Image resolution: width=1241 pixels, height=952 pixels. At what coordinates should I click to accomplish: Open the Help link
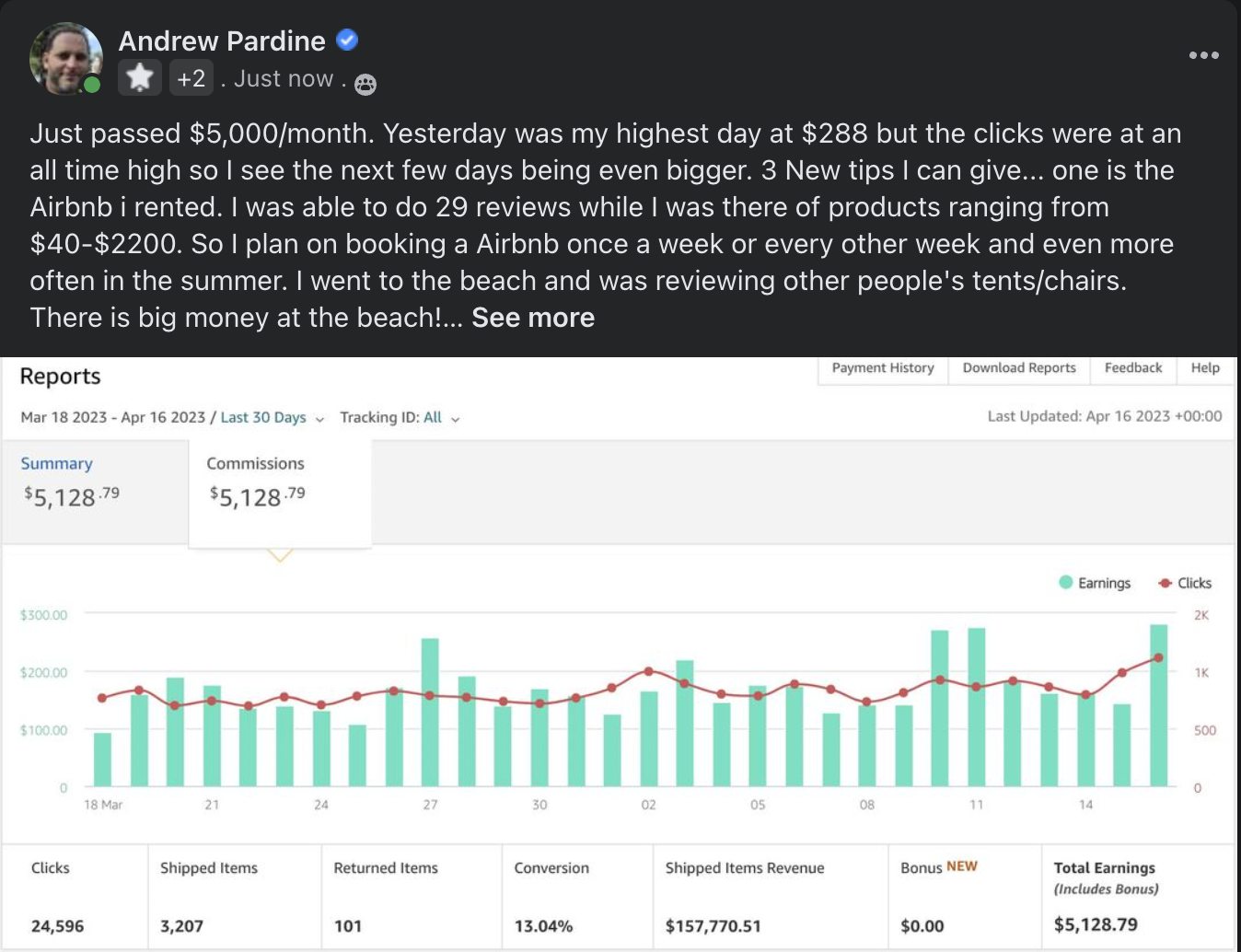[x=1205, y=368]
